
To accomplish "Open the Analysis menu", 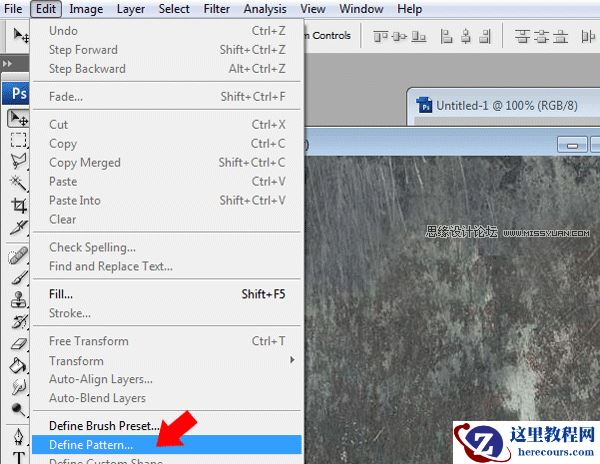I will pos(265,9).
